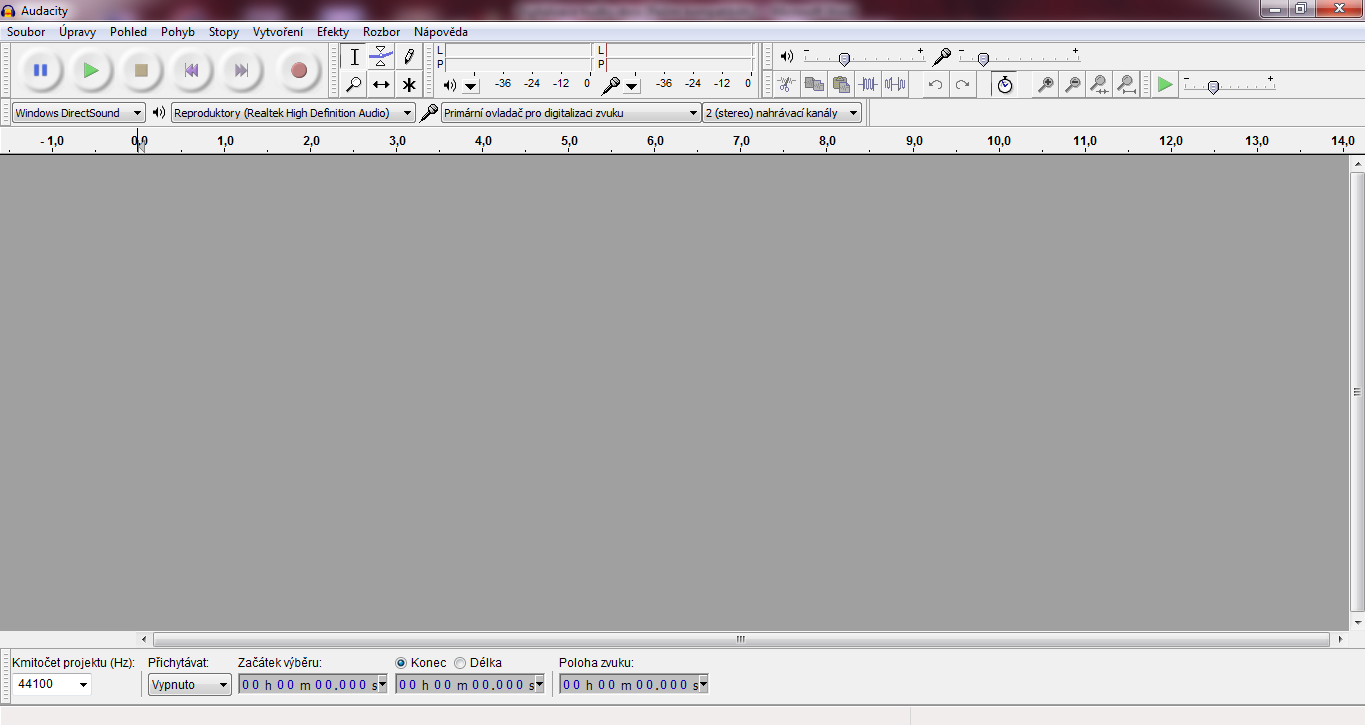
Task: Open the Reproduktory output device dropdown
Action: (x=293, y=113)
